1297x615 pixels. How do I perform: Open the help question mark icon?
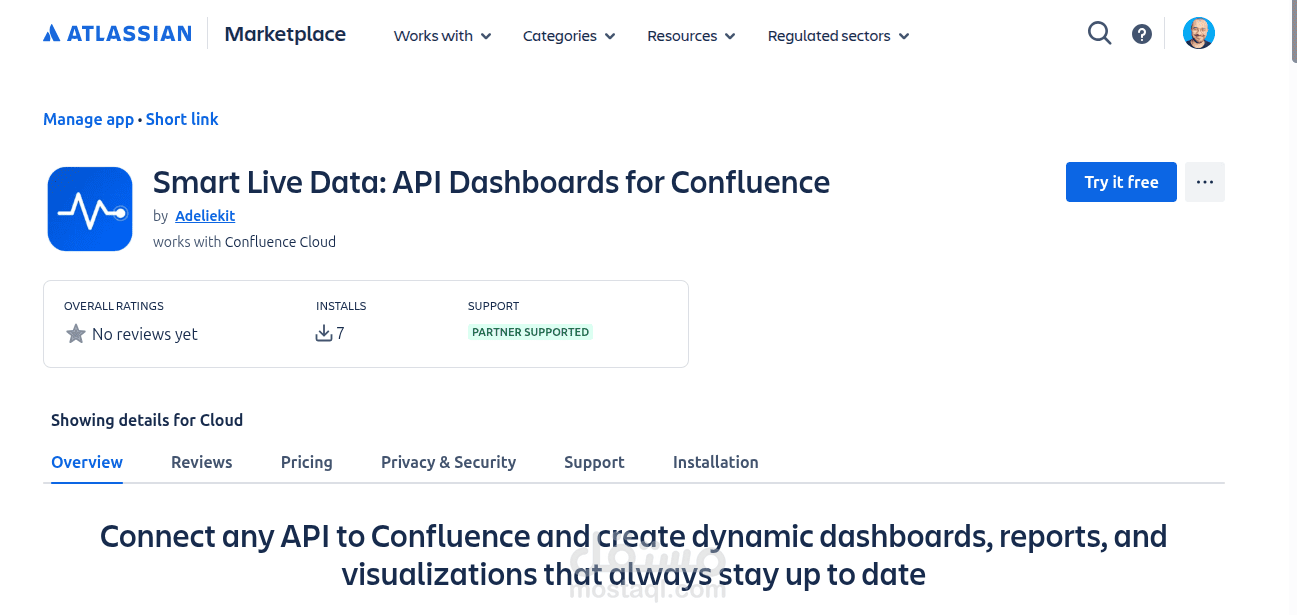point(1141,34)
